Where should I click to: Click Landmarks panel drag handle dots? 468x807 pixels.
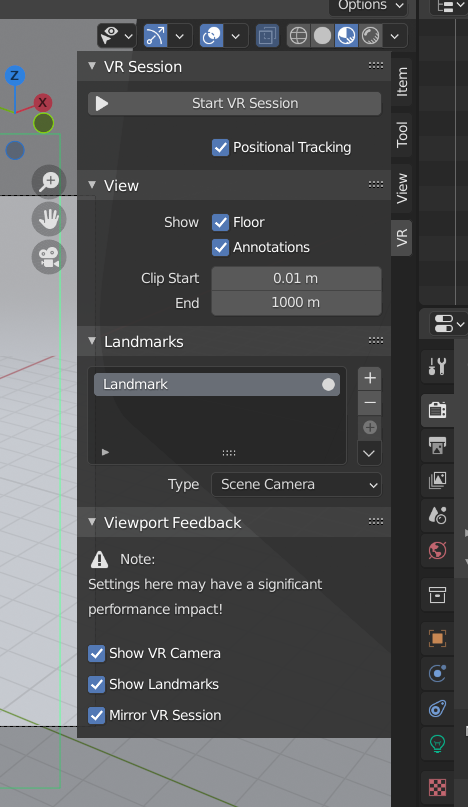click(376, 341)
